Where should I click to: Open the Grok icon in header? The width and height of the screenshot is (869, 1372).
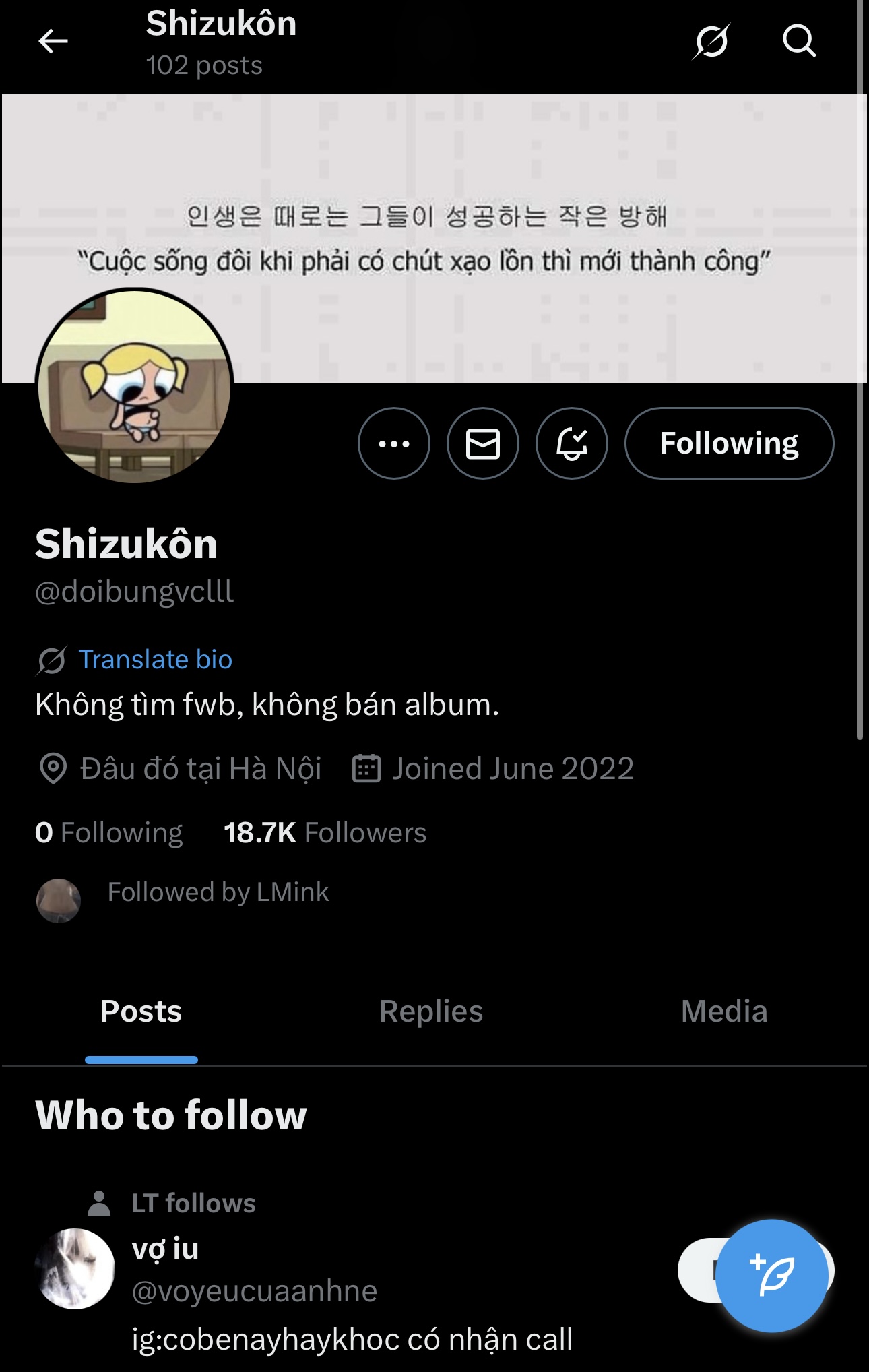(711, 42)
